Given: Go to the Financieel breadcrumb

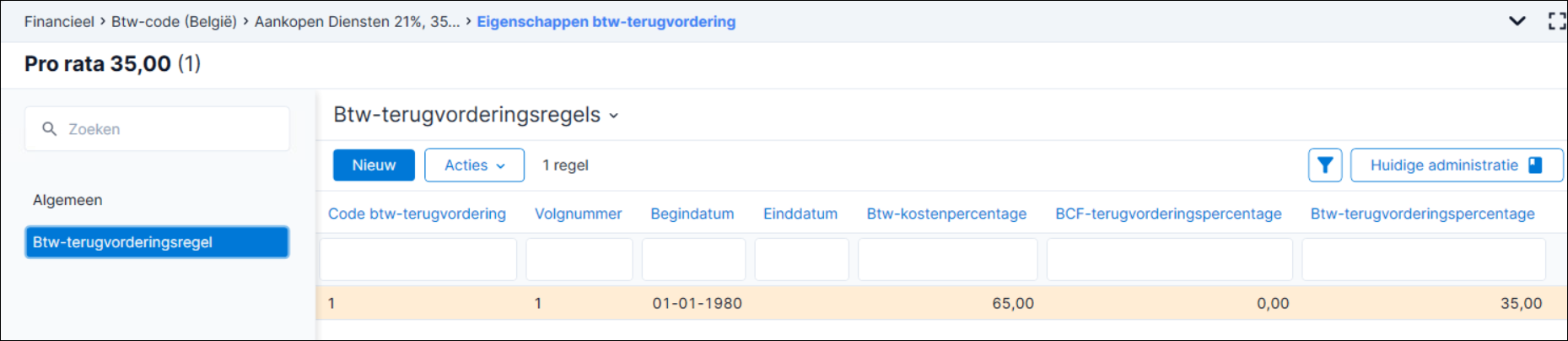Looking at the screenshot, I should (59, 22).
